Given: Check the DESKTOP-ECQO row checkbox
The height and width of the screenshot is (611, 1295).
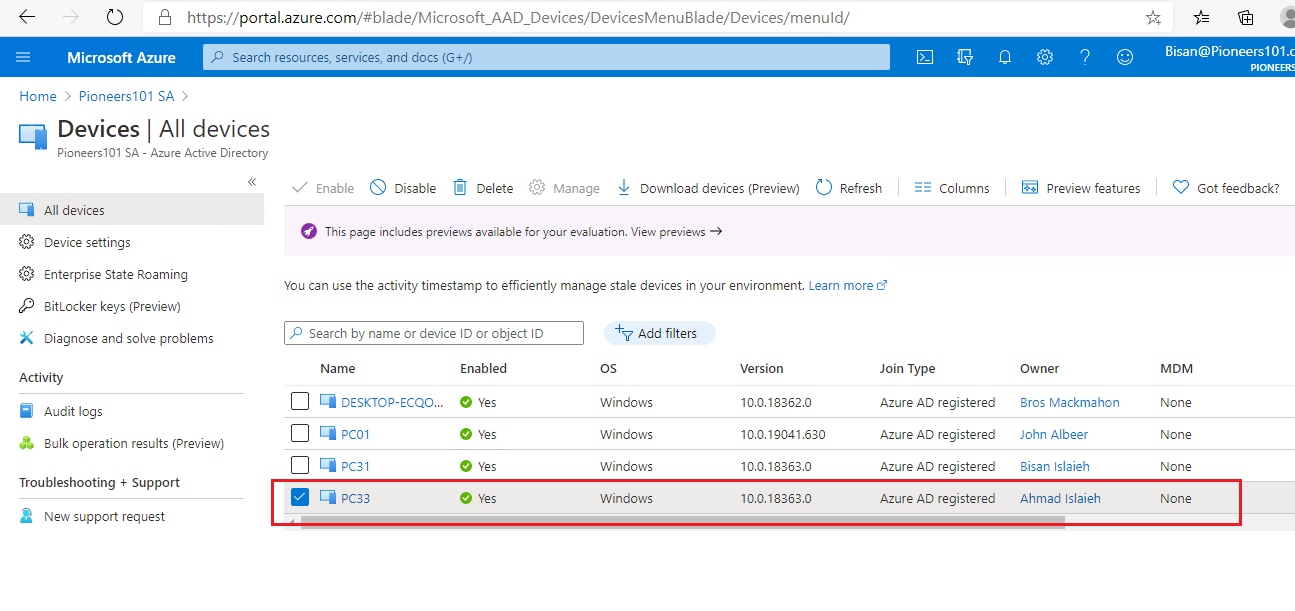Looking at the screenshot, I should point(300,402).
